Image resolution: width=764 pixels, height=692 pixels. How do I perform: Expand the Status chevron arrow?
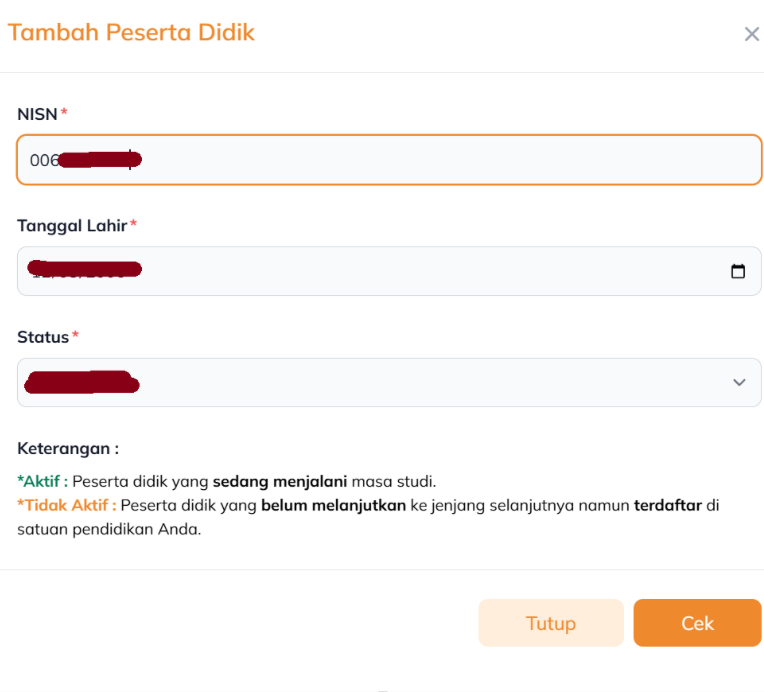tap(739, 382)
